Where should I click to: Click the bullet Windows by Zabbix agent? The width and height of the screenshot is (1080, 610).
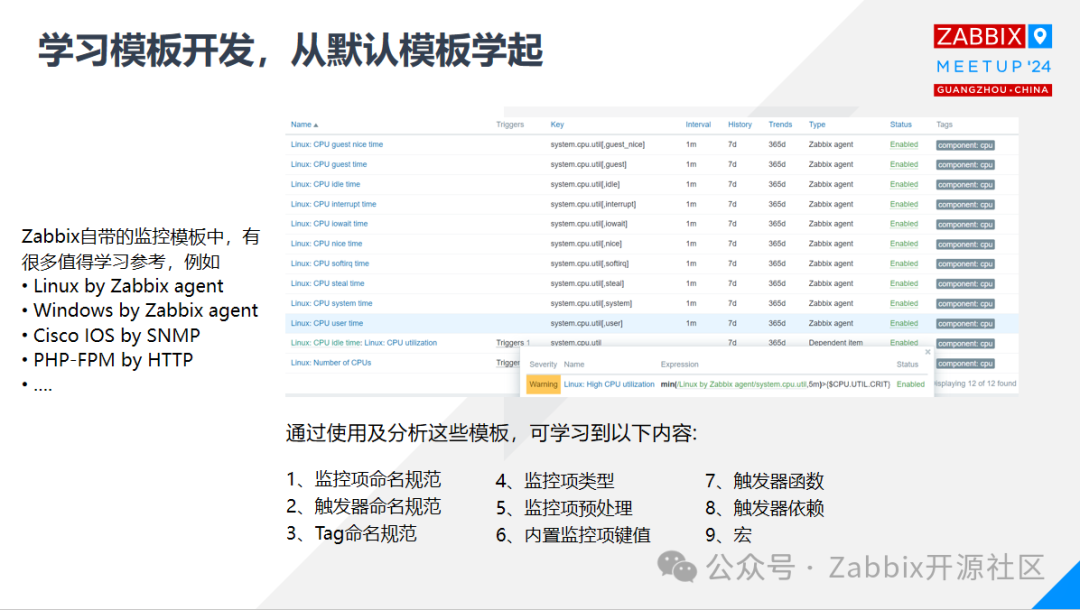[x=145, y=311]
